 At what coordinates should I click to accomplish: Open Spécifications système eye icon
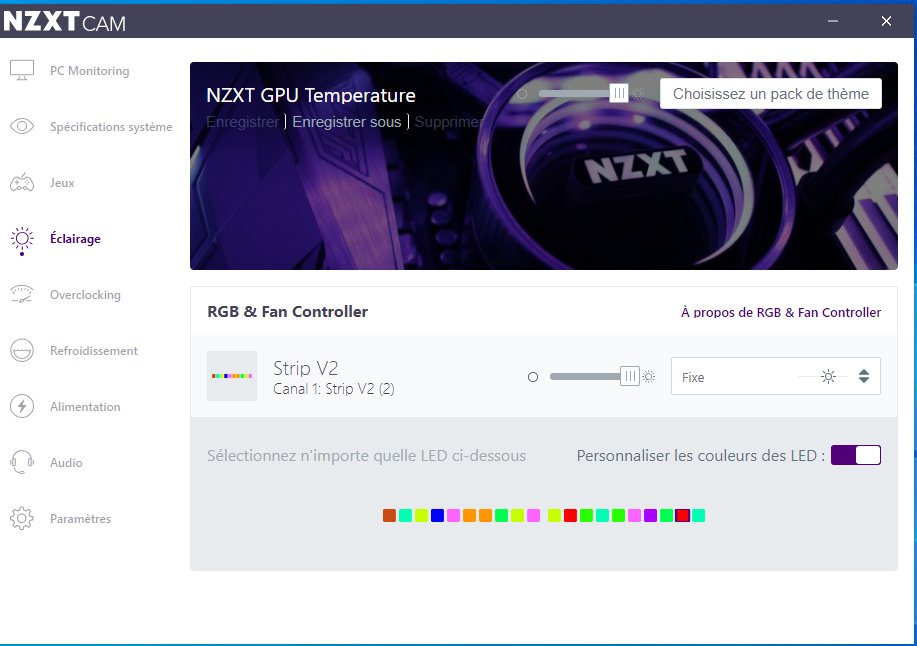(22, 127)
